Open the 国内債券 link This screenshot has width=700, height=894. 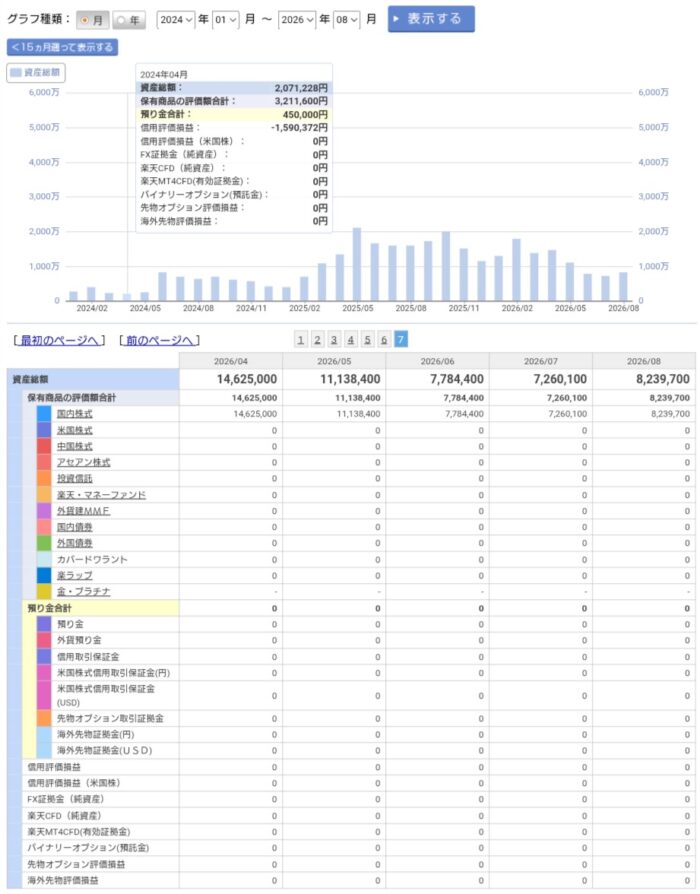pyautogui.click(x=75, y=527)
